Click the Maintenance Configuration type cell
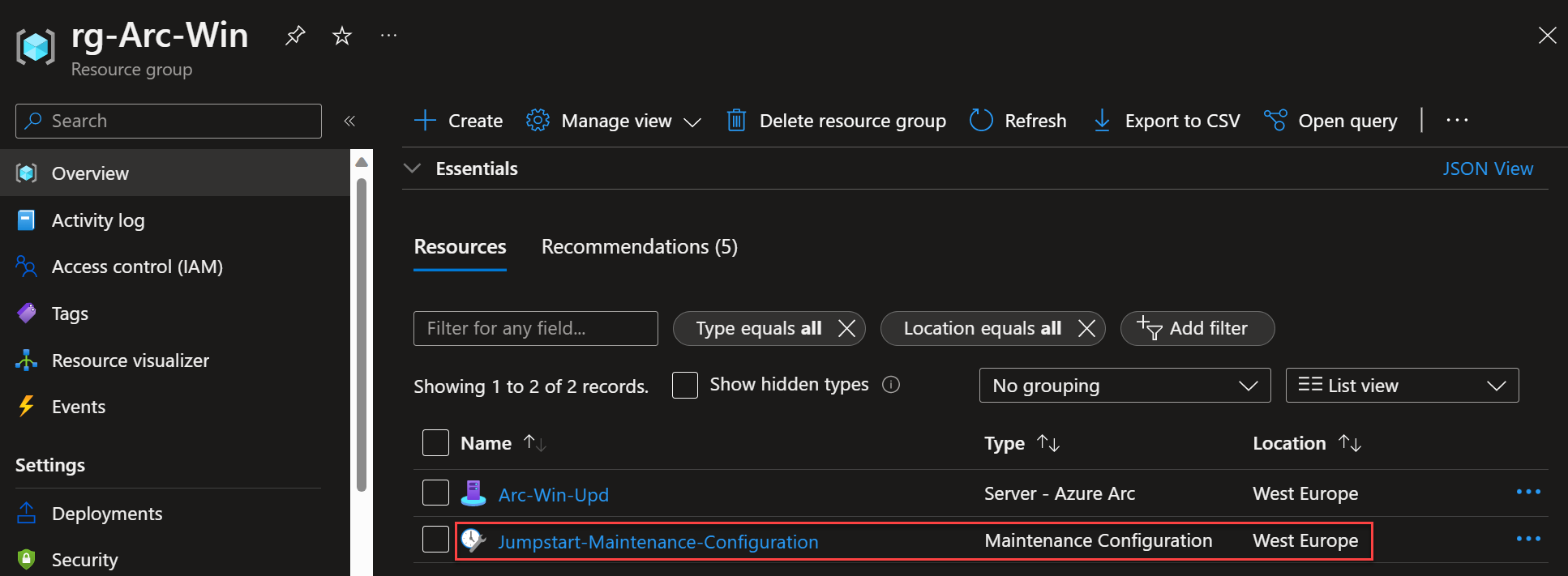The height and width of the screenshot is (576, 1568). [x=1098, y=540]
